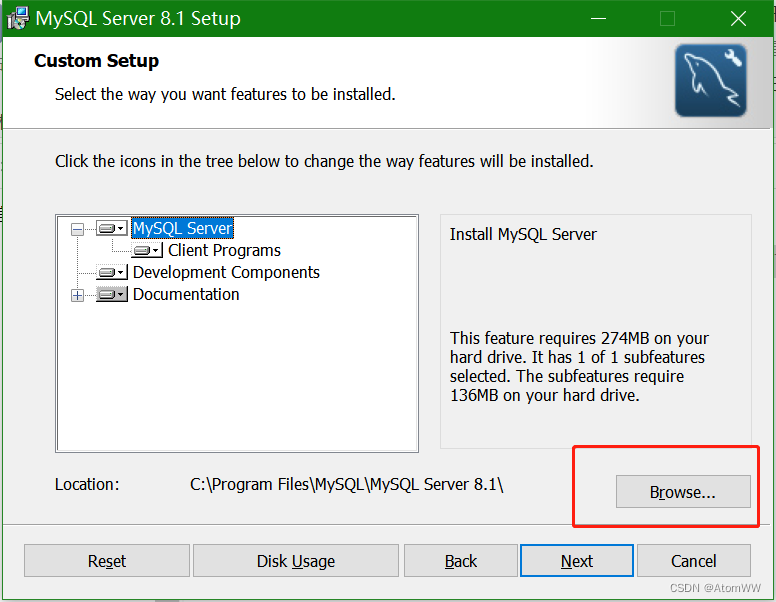Open the Disk Usage dialog
The width and height of the screenshot is (776, 602).
(x=296, y=561)
